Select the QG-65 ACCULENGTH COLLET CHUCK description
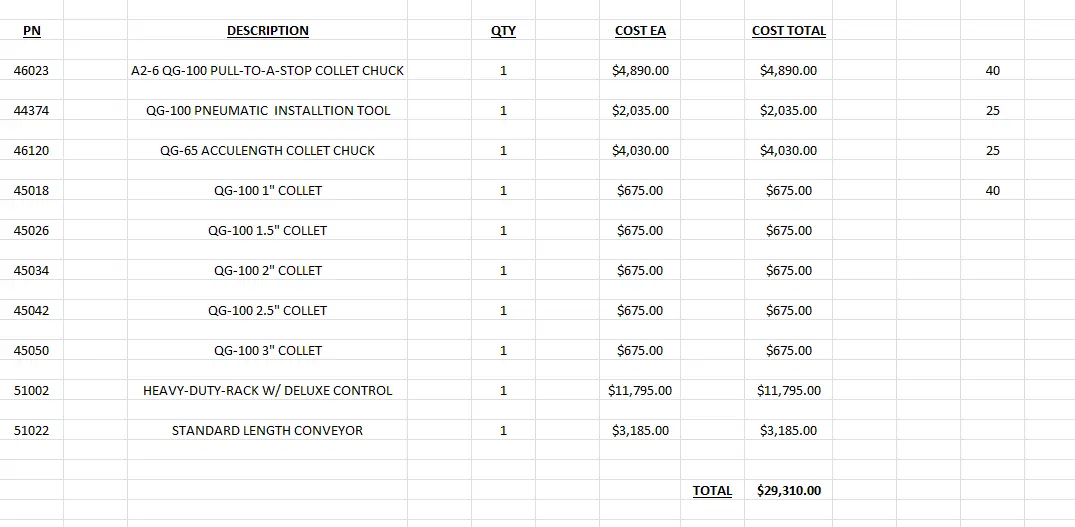 267,151
